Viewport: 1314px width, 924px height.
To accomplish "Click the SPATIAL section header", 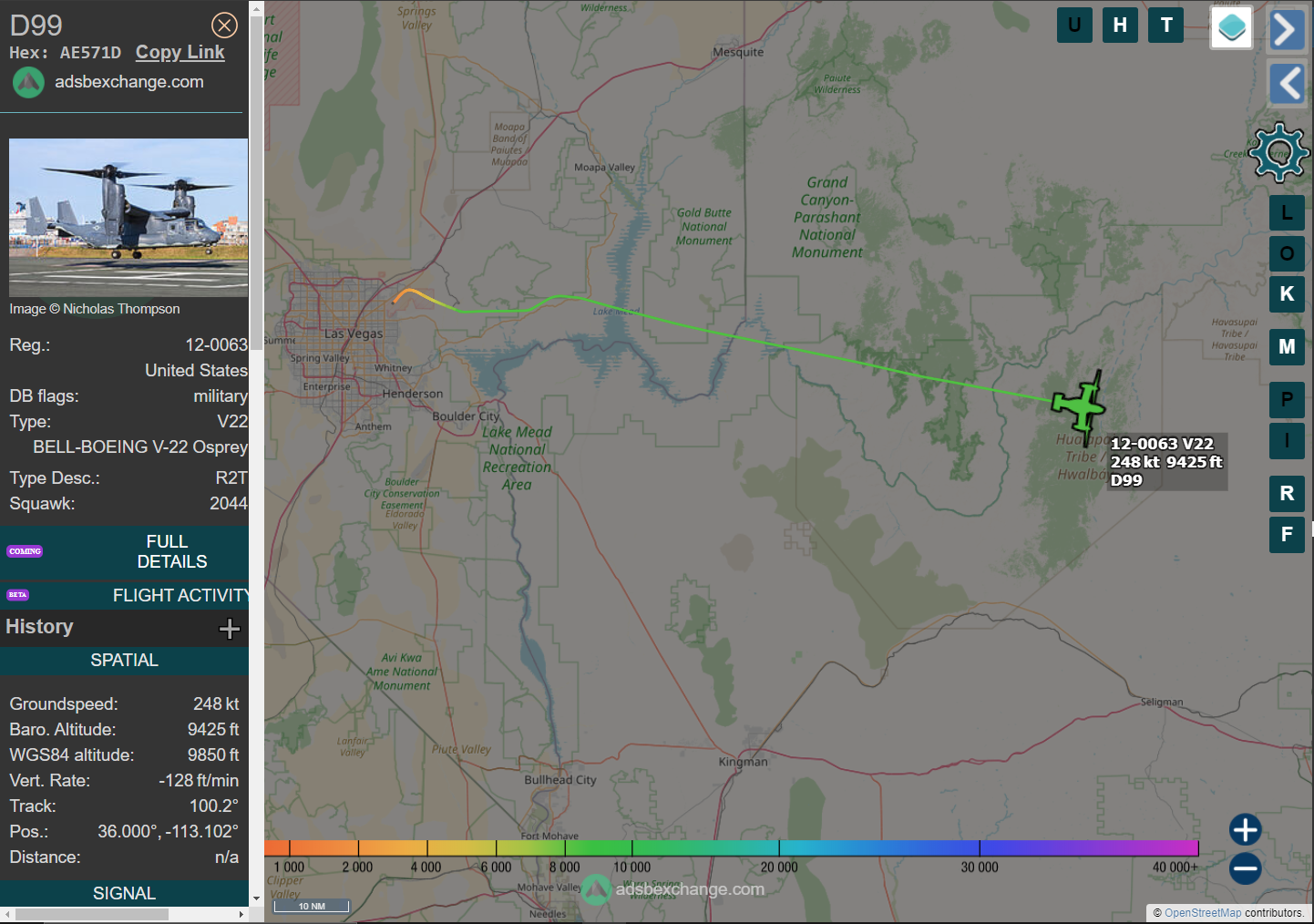I will [125, 661].
